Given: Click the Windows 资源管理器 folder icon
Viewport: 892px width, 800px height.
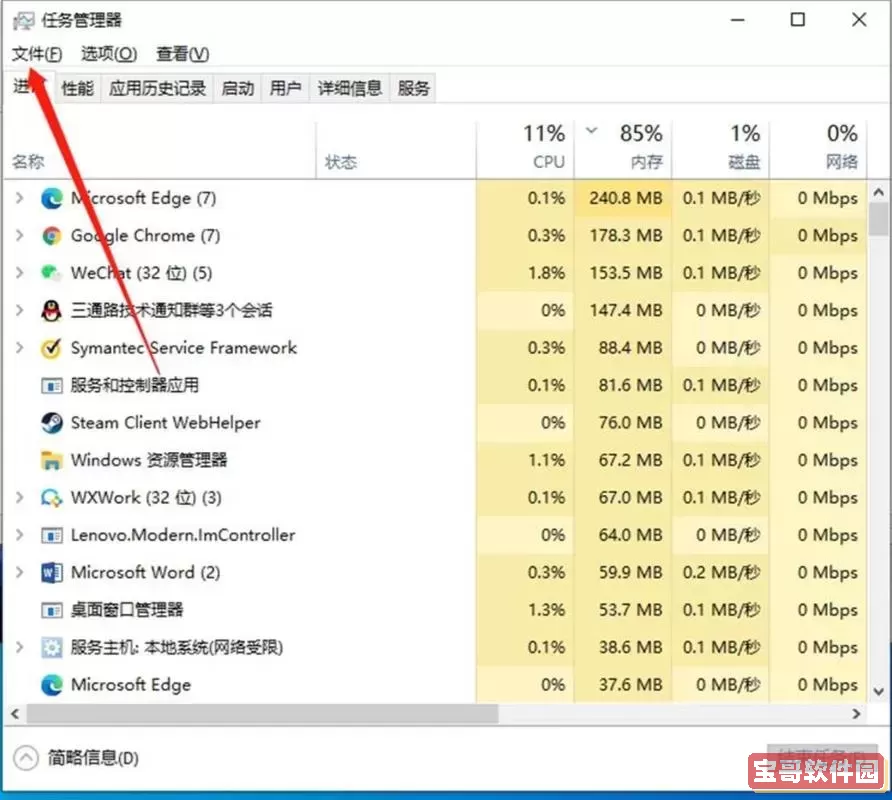Looking at the screenshot, I should click(52, 460).
